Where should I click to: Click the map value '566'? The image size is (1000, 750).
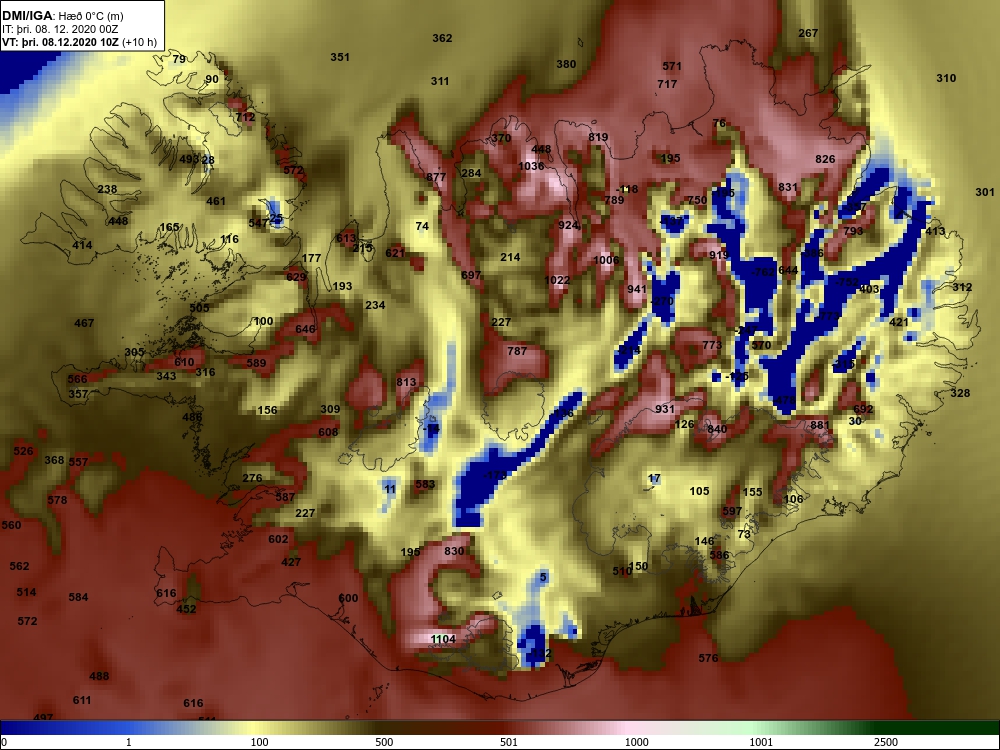pos(77,379)
